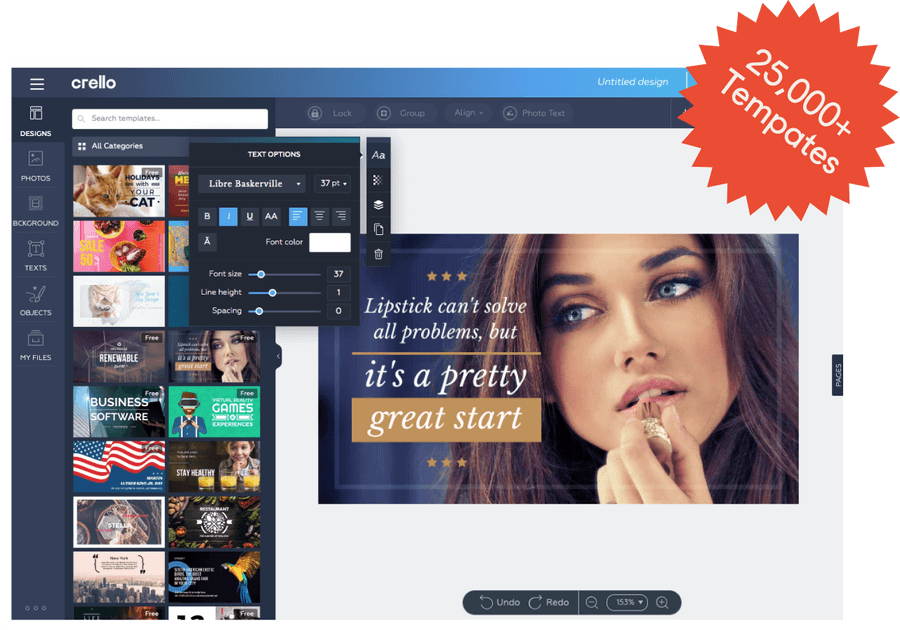Switch to the Photos sidebar tab
900x630 pixels.
click(36, 166)
